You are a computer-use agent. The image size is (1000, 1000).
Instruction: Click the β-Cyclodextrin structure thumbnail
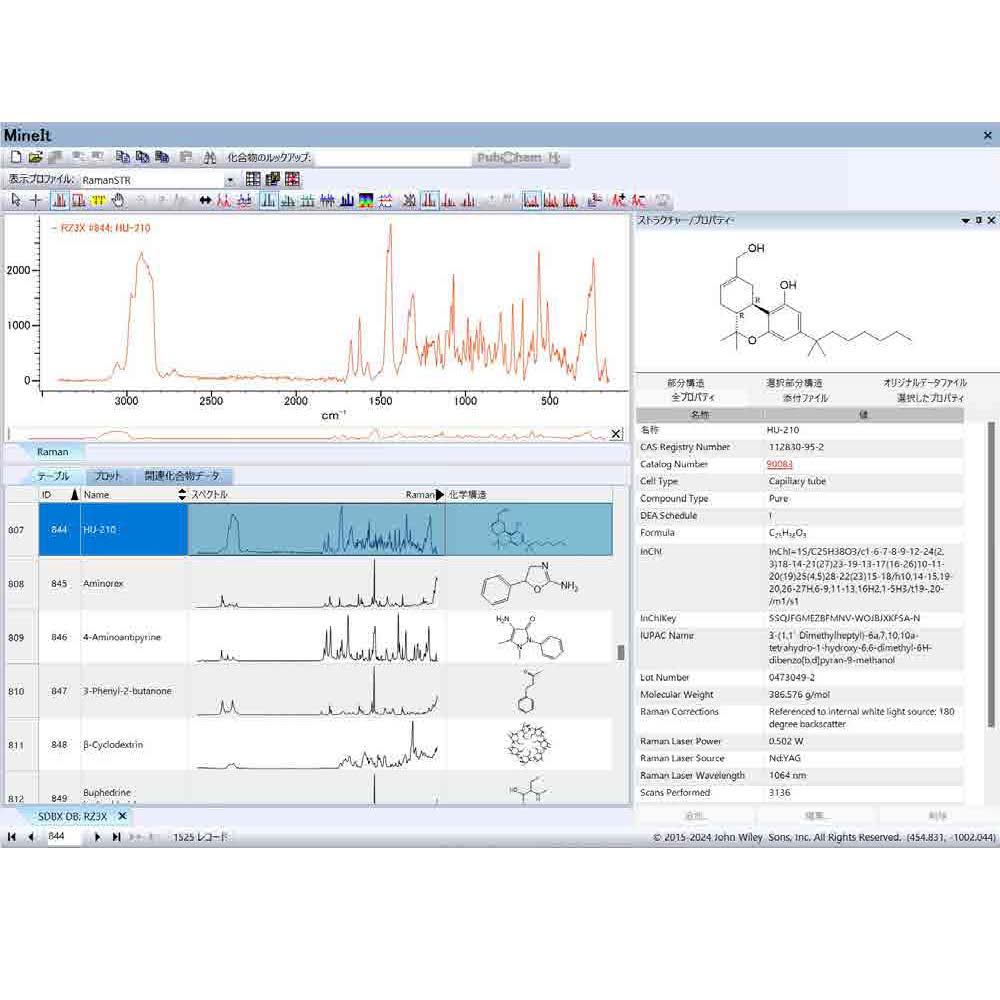(529, 744)
